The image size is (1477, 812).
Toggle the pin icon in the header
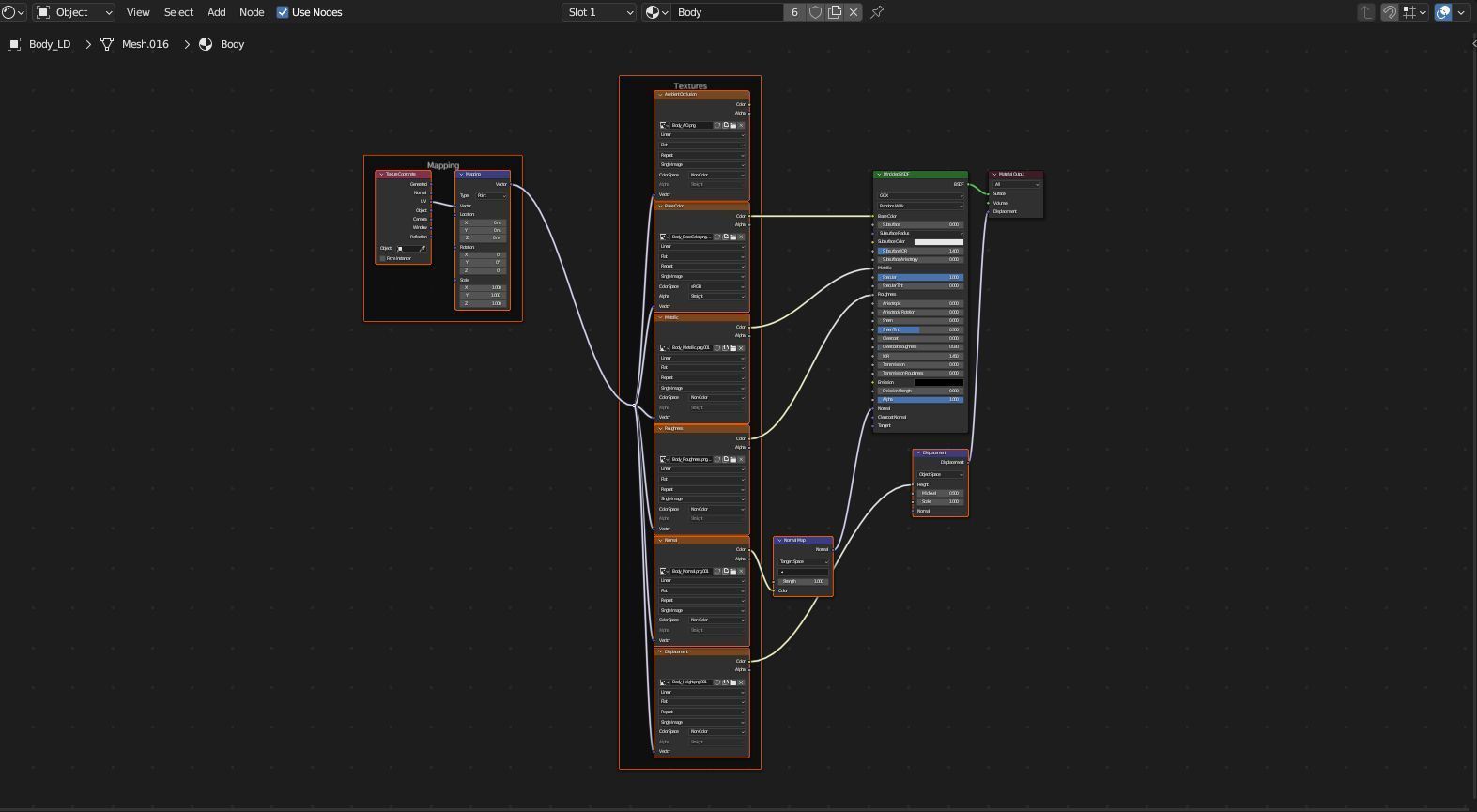click(x=877, y=12)
